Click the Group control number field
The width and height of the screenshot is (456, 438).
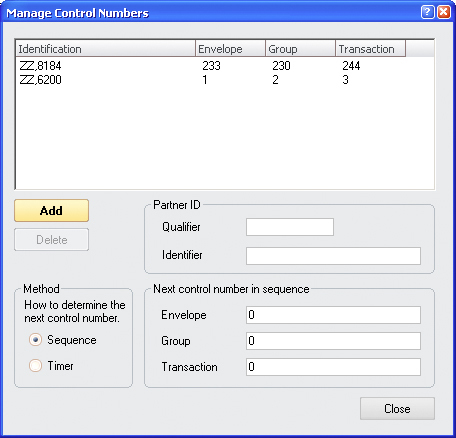pyautogui.click(x=333, y=341)
